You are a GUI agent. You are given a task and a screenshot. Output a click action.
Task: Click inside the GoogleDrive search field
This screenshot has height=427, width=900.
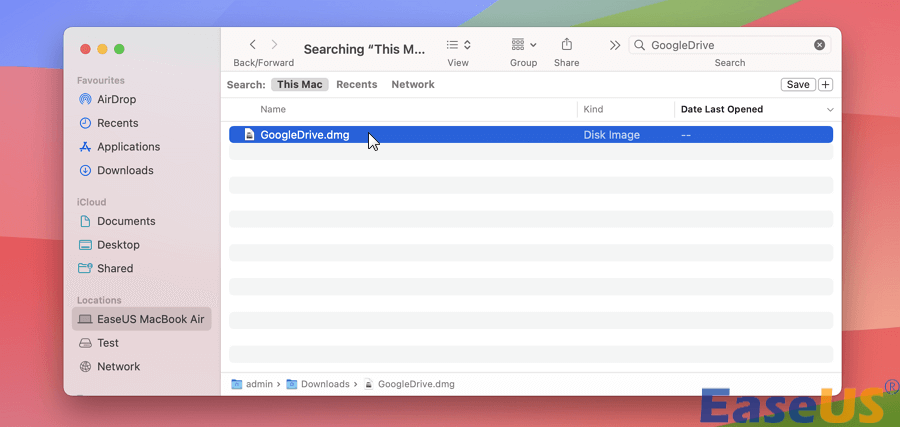tap(725, 45)
